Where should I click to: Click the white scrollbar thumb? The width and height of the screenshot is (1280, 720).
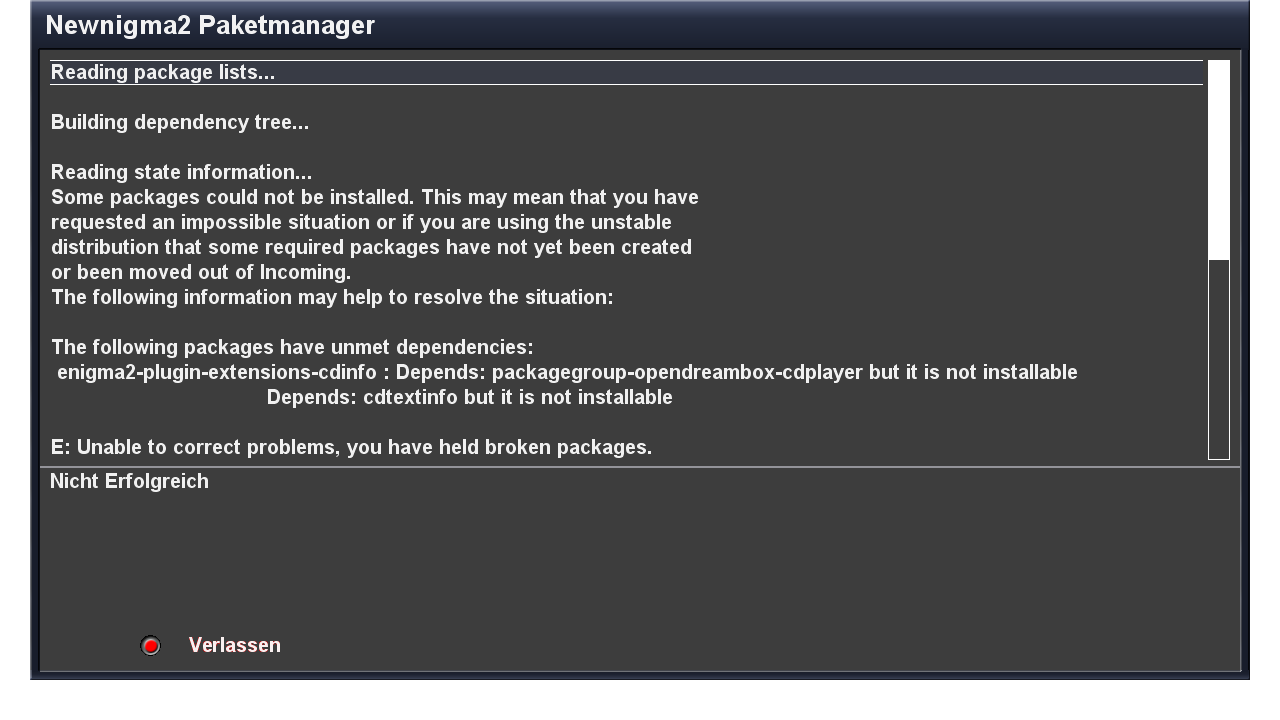pos(1218,160)
